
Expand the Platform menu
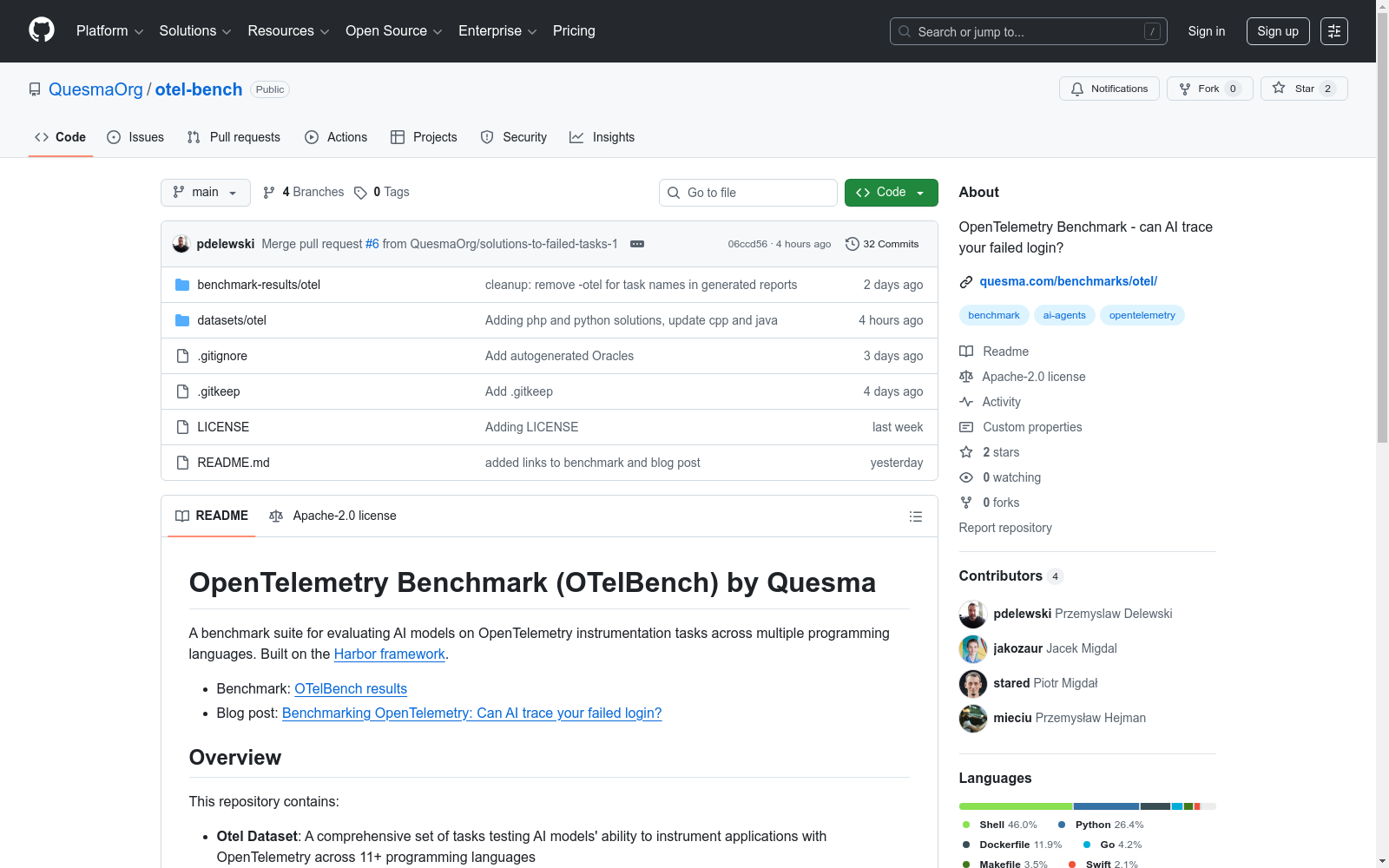[109, 31]
